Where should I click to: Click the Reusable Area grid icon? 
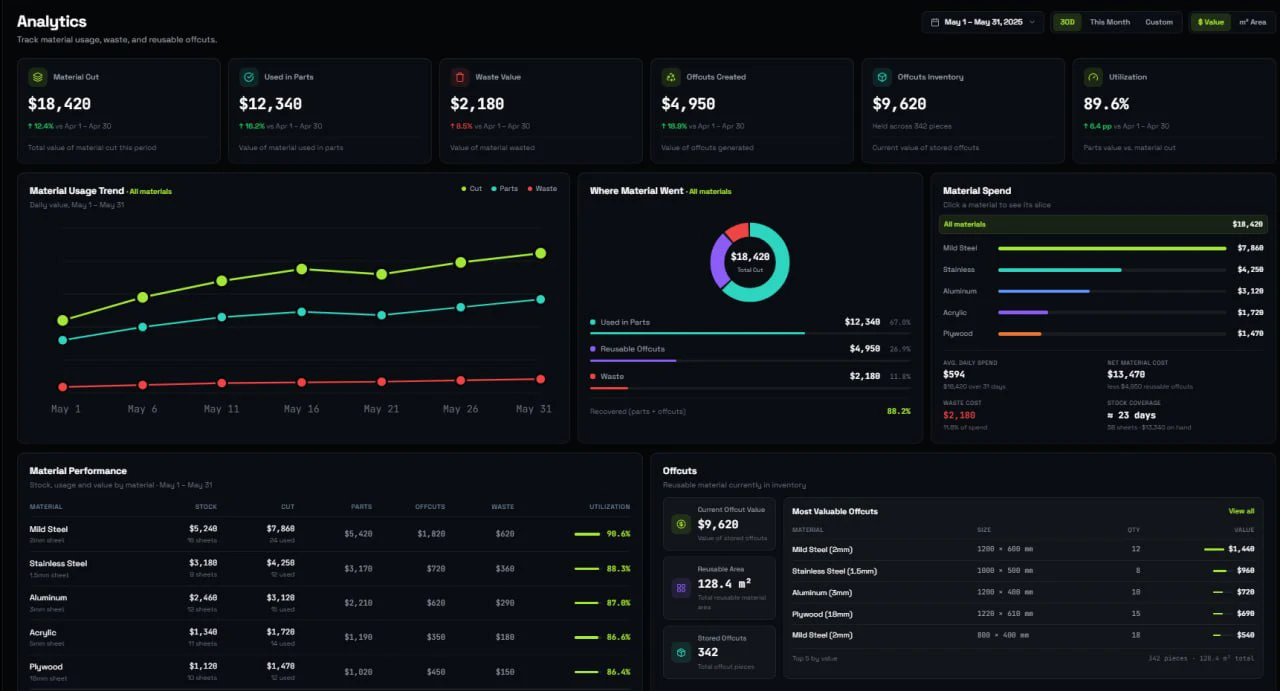(681, 588)
